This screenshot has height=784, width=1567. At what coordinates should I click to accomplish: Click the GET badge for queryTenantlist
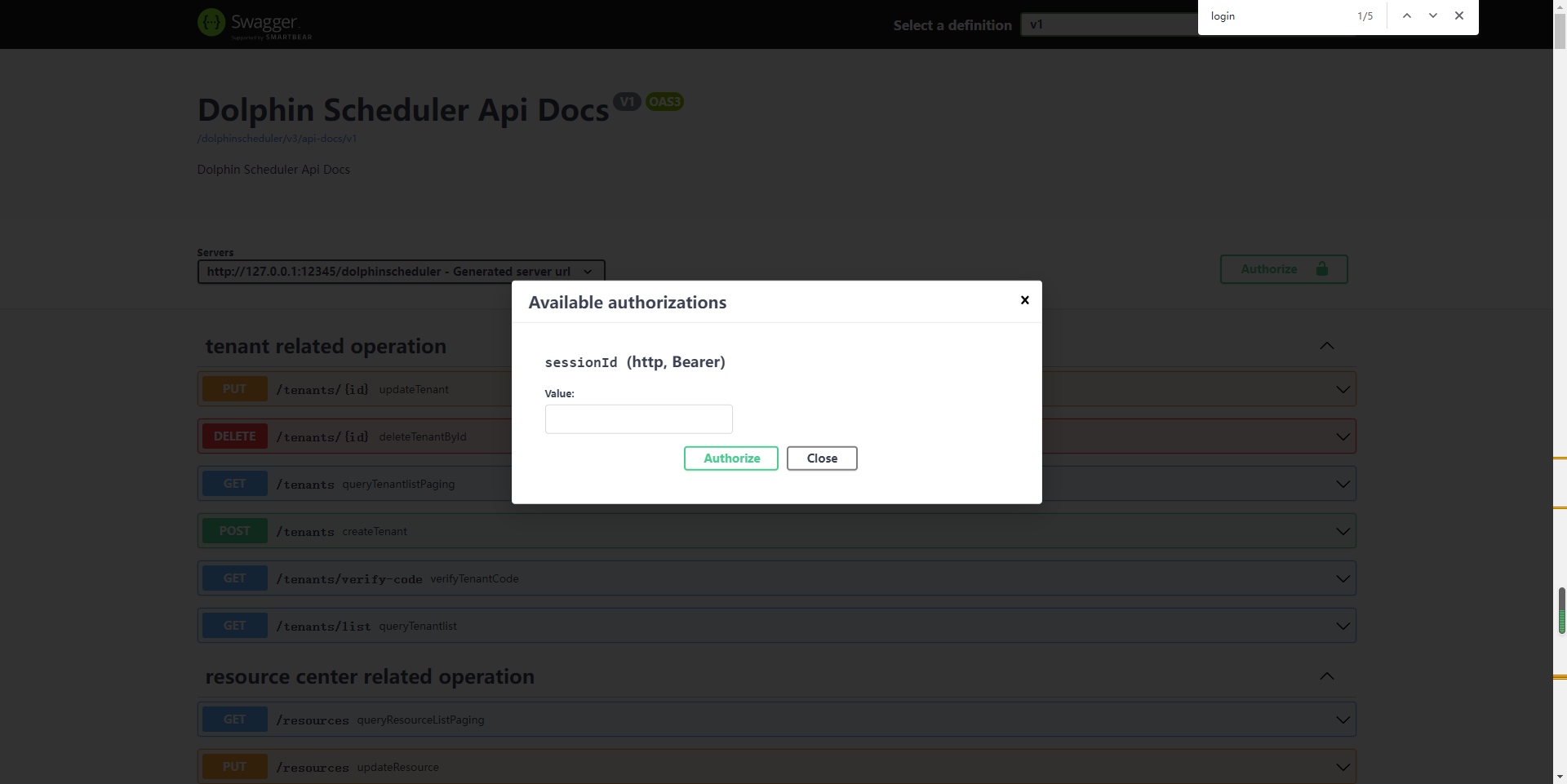pos(234,626)
